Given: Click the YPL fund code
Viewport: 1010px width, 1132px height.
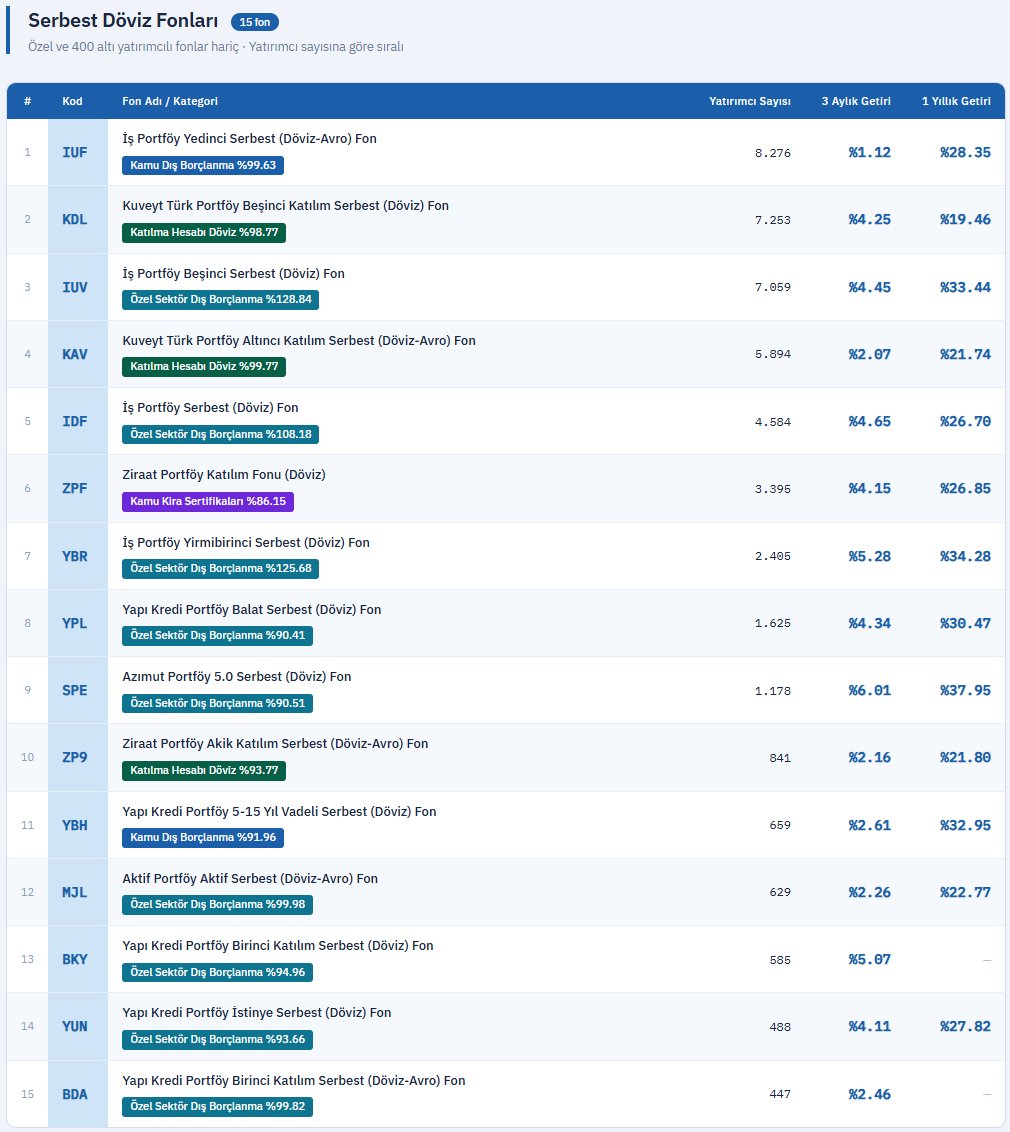Looking at the screenshot, I should (74, 624).
